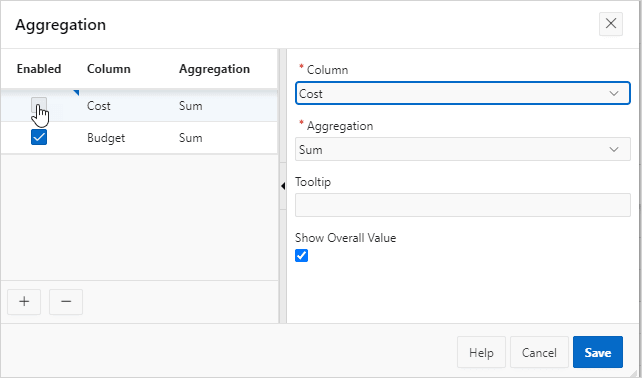This screenshot has width=642, height=378.
Task: Select the Cost row column cell
Action: click(x=99, y=106)
